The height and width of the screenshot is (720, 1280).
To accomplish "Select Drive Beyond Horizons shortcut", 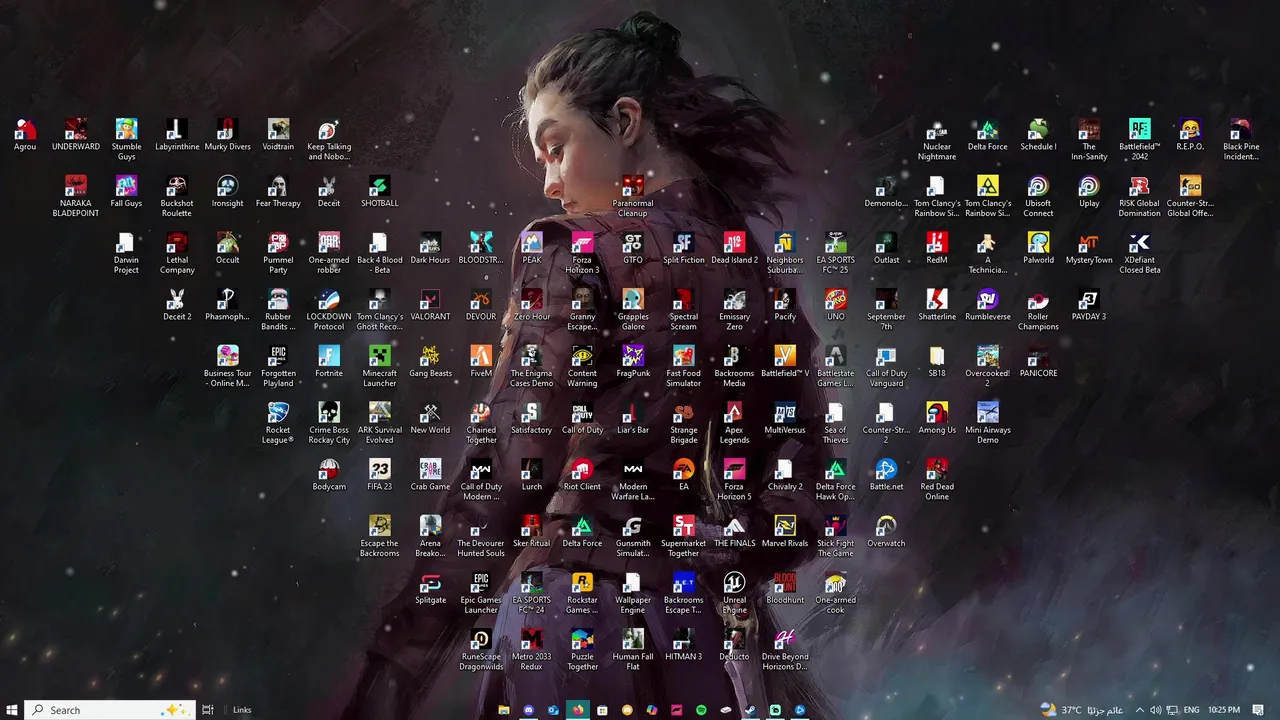I will 785,651.
